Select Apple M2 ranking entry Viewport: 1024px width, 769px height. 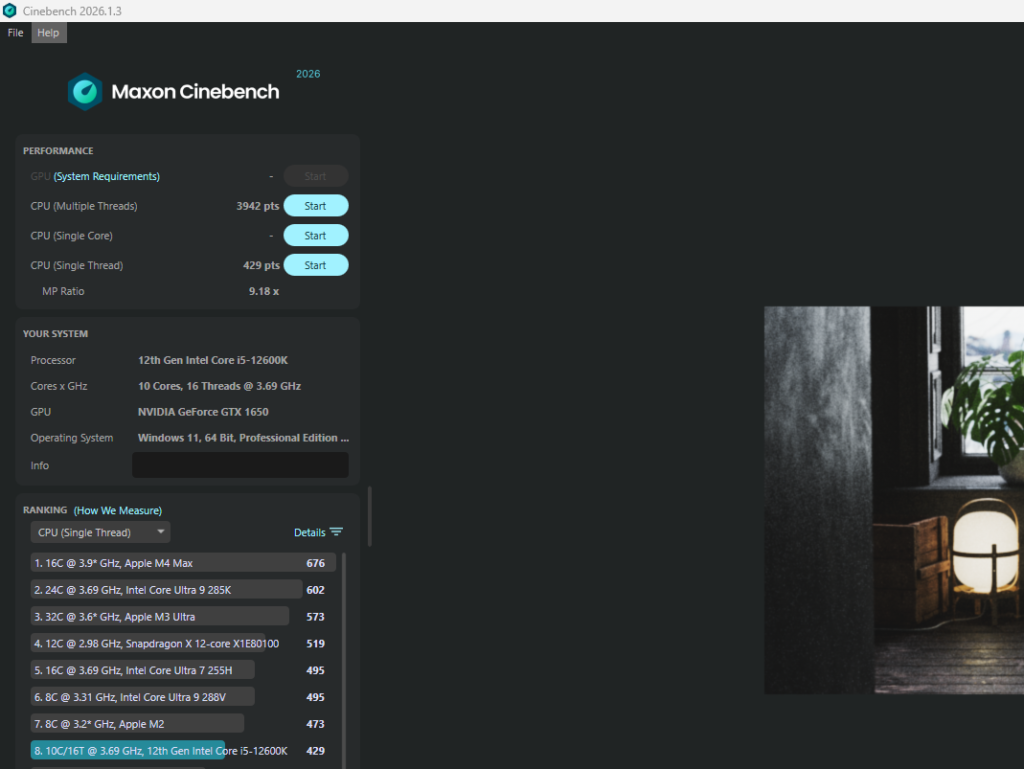[183, 723]
